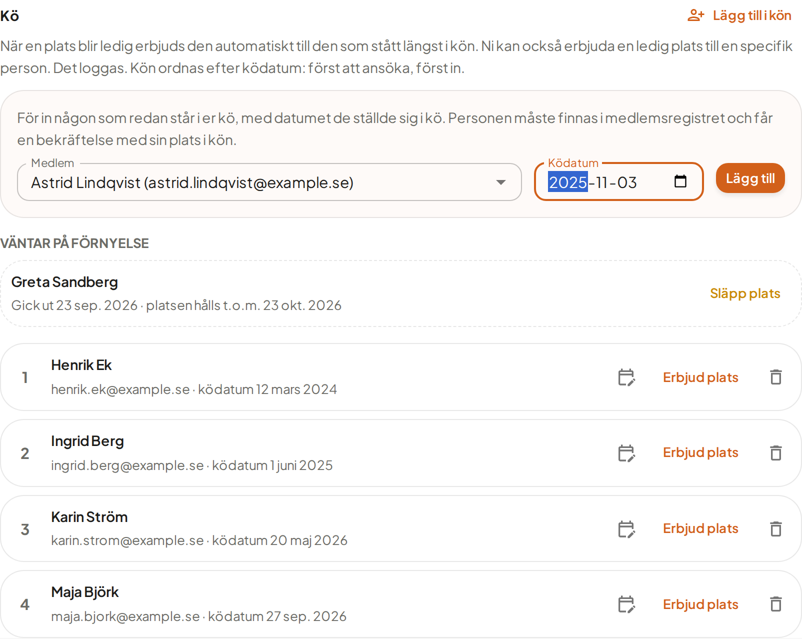Delete Maja Björk's queue entry
The image size is (802, 639).
tap(776, 604)
